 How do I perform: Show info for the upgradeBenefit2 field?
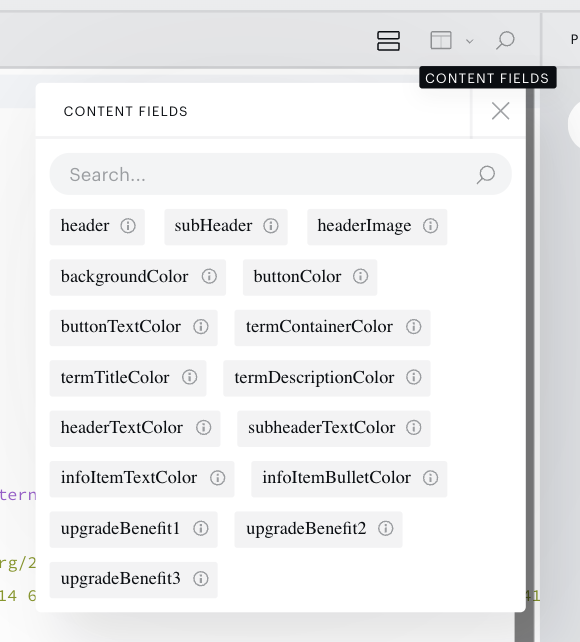[x=386, y=529]
